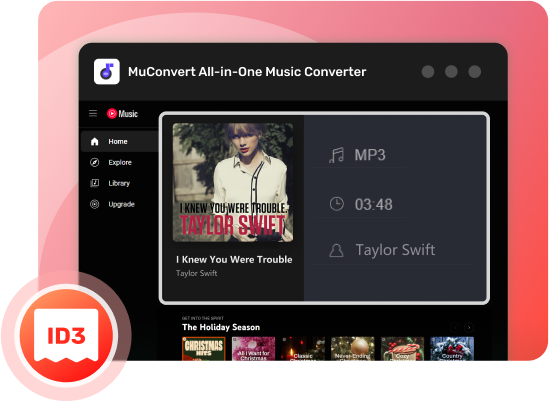The image size is (549, 402).
Task: Open the Cozy Christmas playlist thumbnail
Action: pos(402,348)
